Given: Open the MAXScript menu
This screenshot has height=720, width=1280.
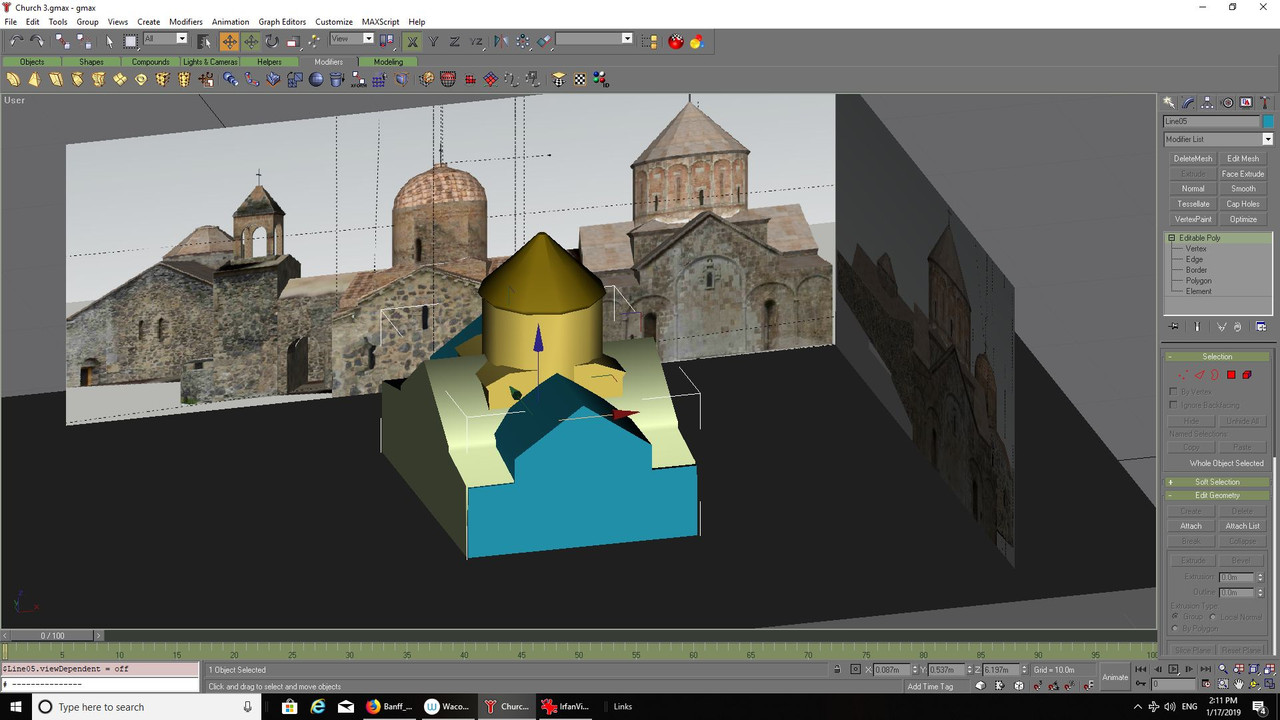Looking at the screenshot, I should [379, 21].
